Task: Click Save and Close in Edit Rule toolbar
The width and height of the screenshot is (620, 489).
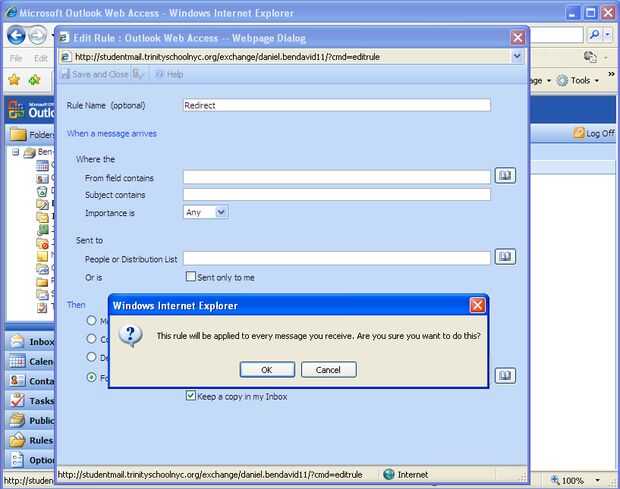Action: 95,74
